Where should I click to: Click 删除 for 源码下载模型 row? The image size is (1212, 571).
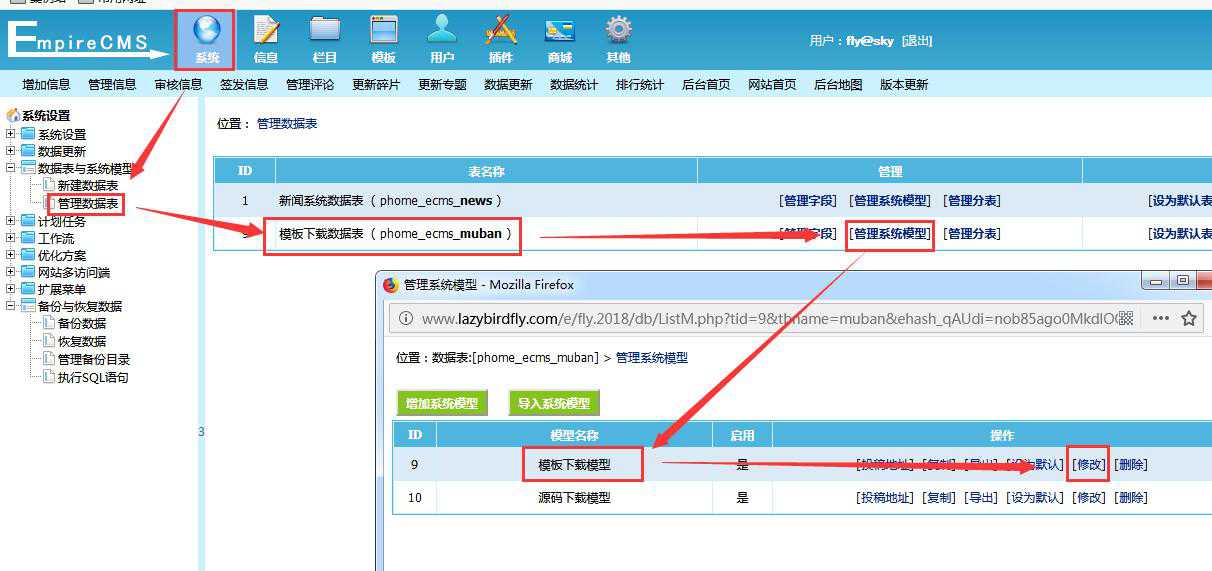[x=1131, y=498]
